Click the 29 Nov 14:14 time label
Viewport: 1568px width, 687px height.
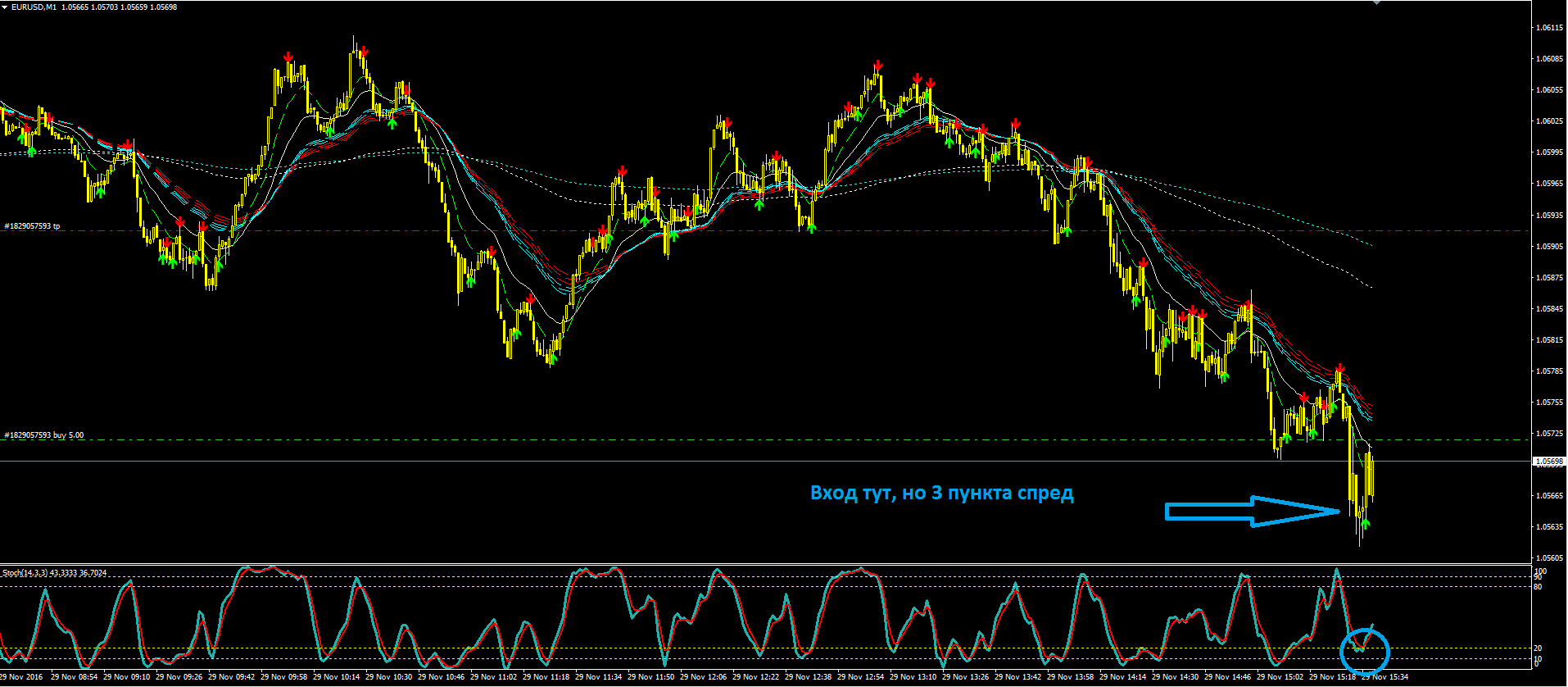point(1122,677)
